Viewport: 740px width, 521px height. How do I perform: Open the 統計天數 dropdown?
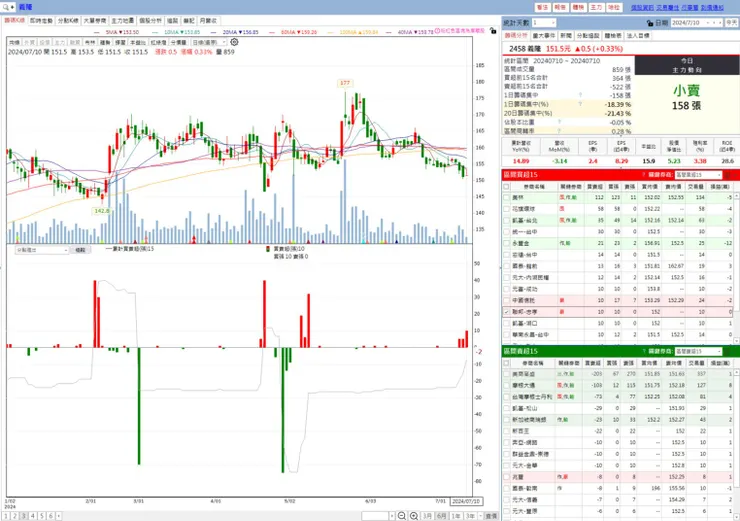[544, 22]
